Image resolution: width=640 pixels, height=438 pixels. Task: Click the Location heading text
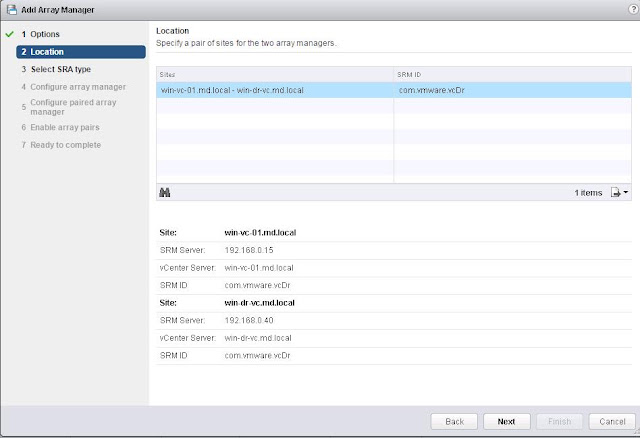172,31
